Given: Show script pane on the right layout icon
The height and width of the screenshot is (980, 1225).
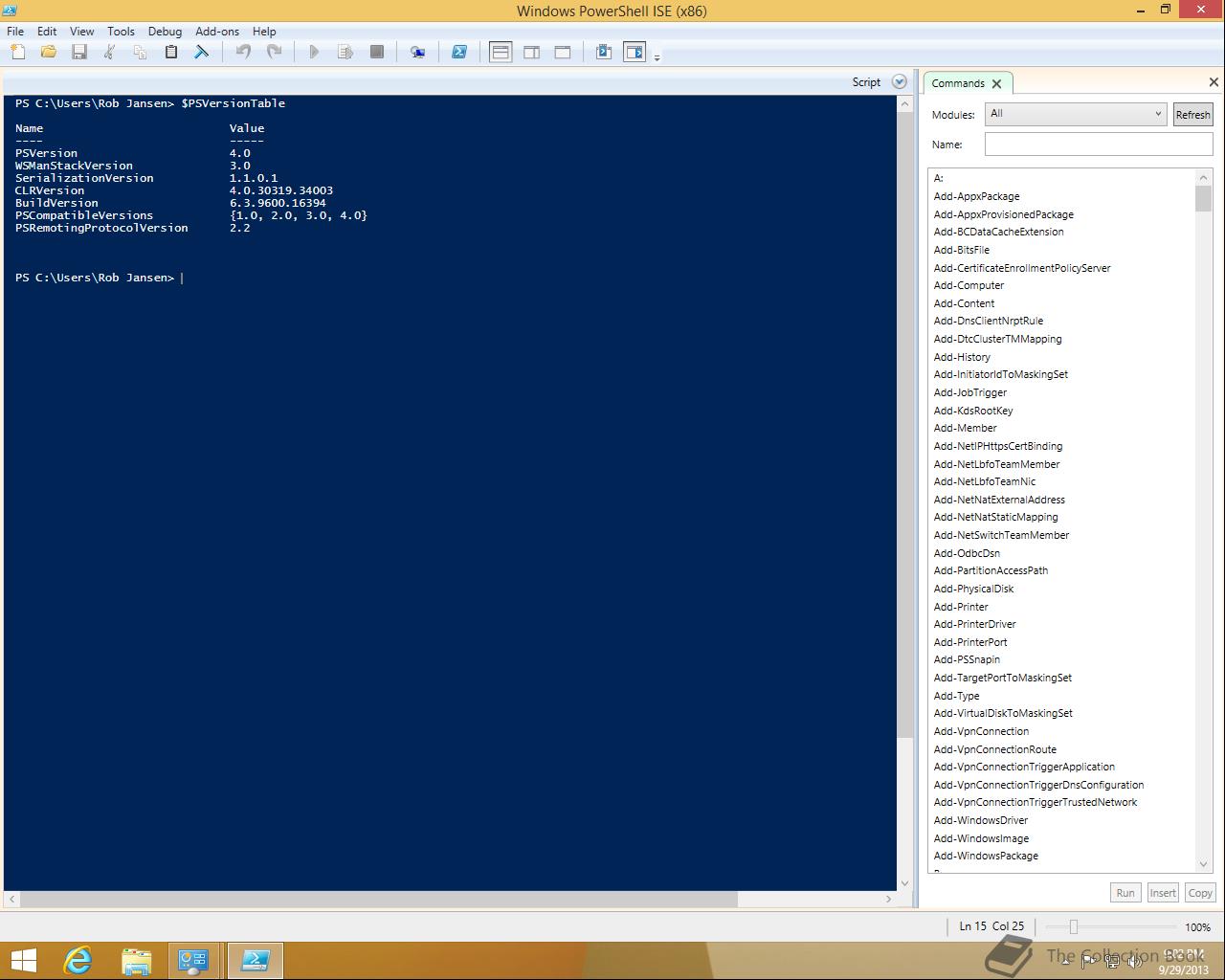Looking at the screenshot, I should pyautogui.click(x=531, y=52).
